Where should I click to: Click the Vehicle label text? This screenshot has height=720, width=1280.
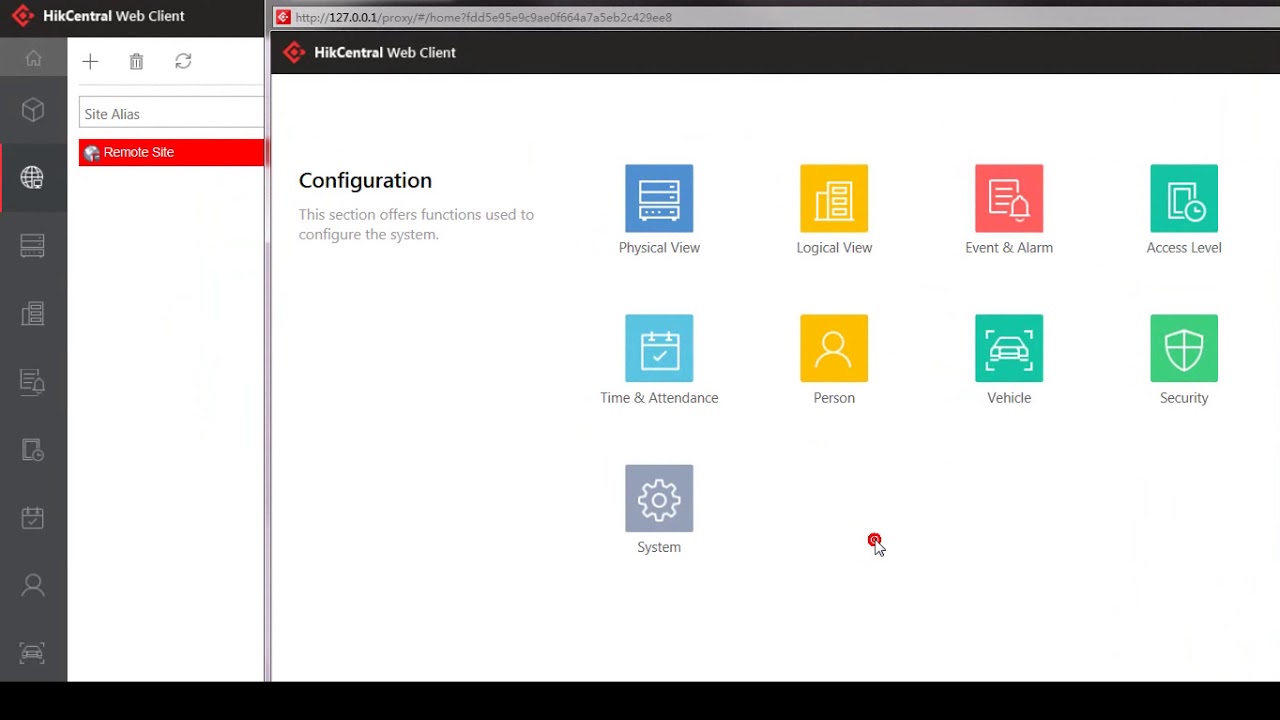click(x=1009, y=397)
